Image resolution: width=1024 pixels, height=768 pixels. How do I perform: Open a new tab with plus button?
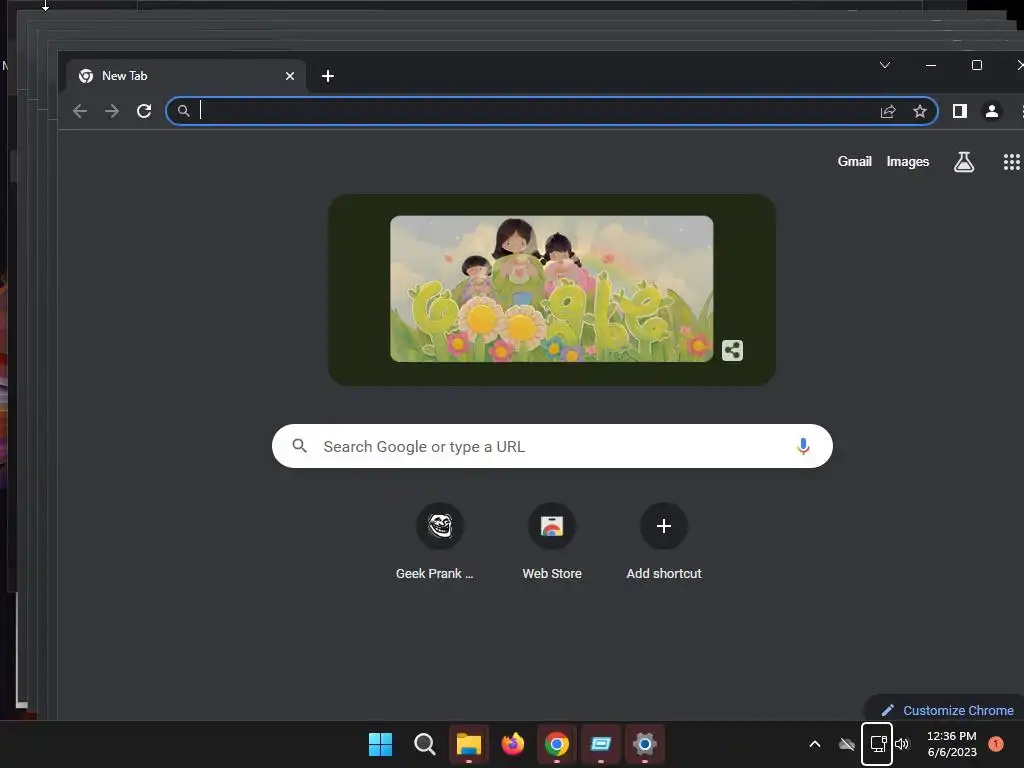[x=328, y=76]
